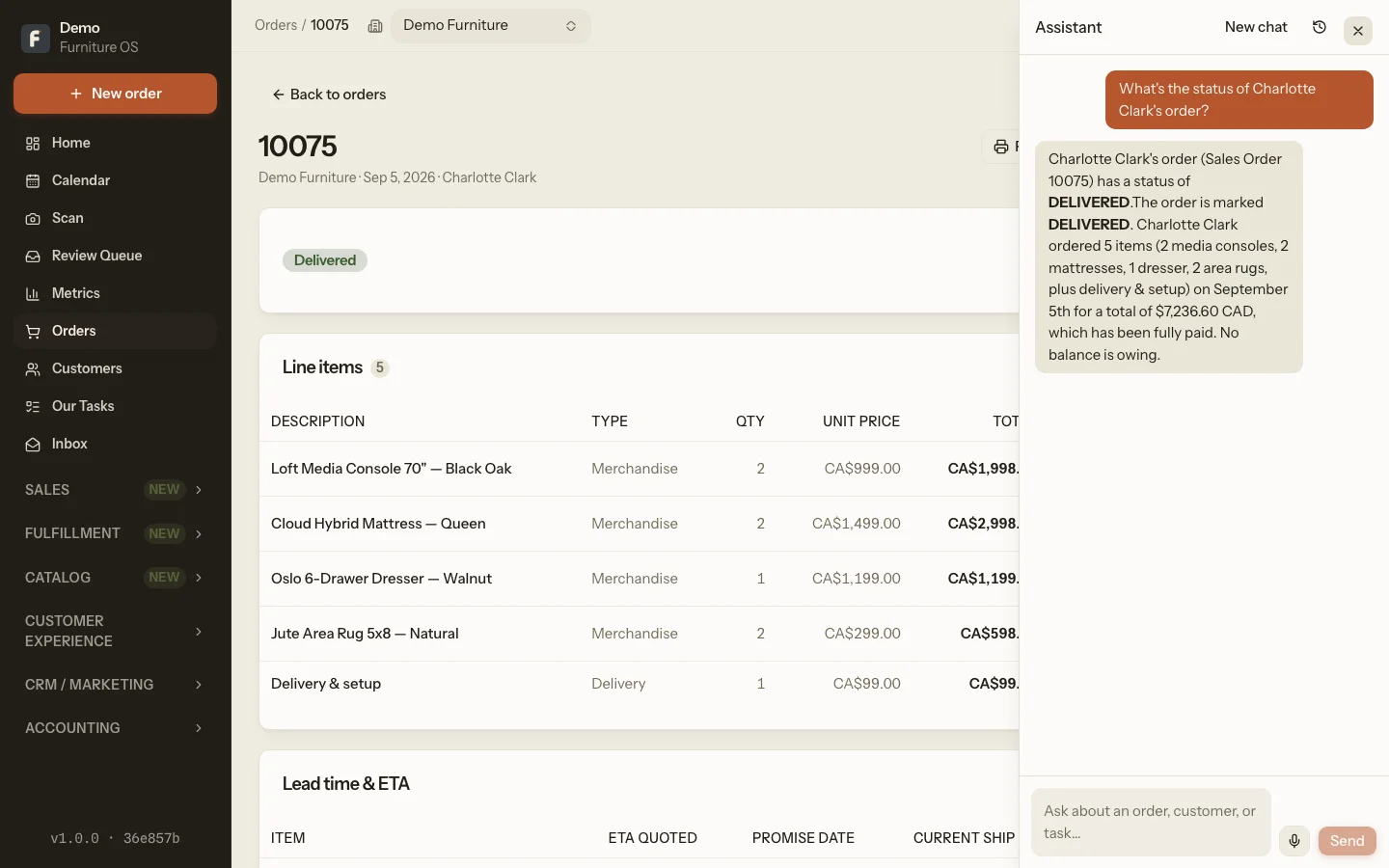1389x868 pixels.
Task: Click the Review Queue tray icon
Action: pyautogui.click(x=33, y=257)
